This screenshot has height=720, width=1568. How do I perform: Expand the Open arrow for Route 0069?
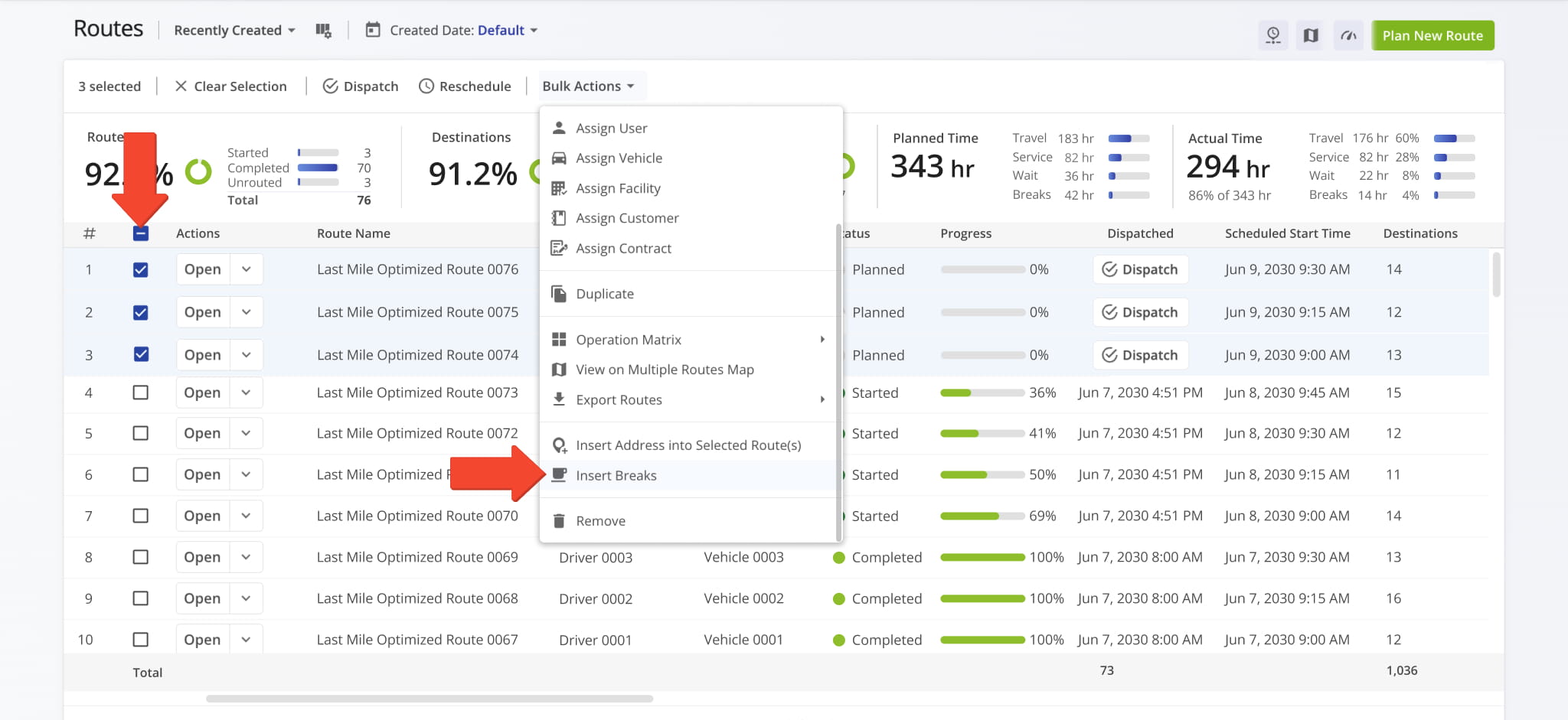click(246, 557)
